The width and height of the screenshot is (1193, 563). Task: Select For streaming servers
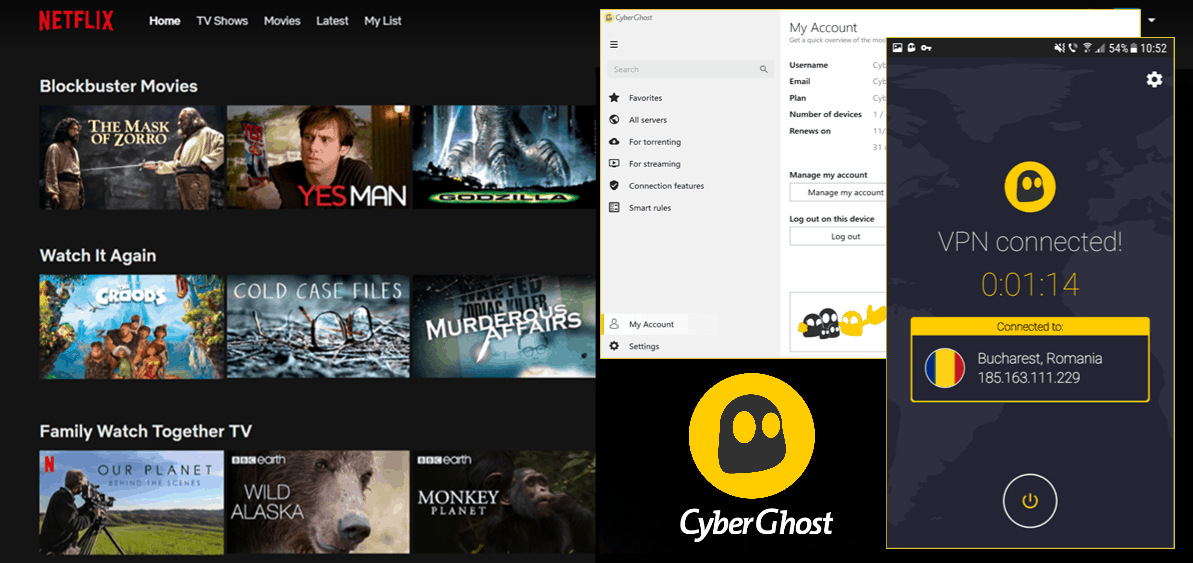click(654, 164)
